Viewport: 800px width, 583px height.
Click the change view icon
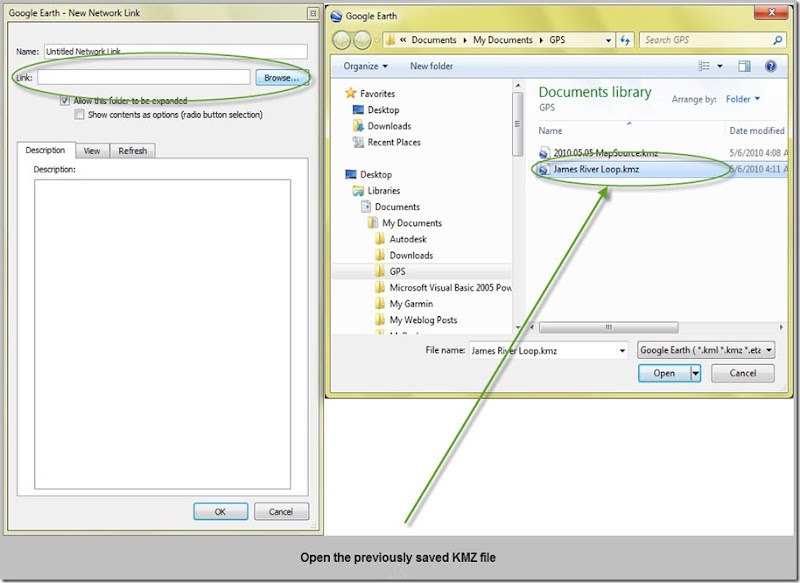click(704, 66)
